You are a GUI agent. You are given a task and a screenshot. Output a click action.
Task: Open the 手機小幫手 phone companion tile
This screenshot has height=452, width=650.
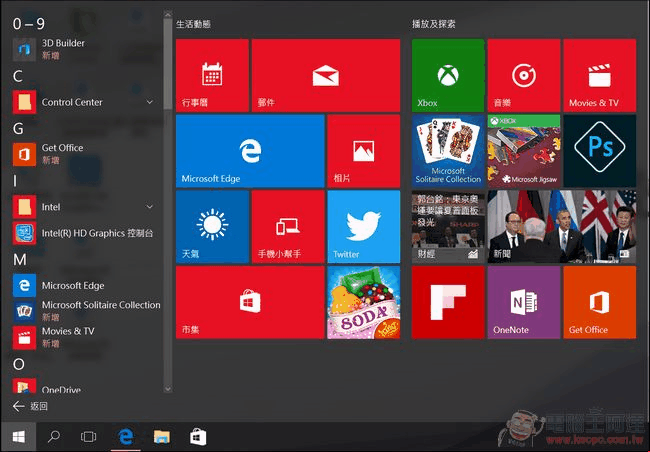tap(288, 226)
